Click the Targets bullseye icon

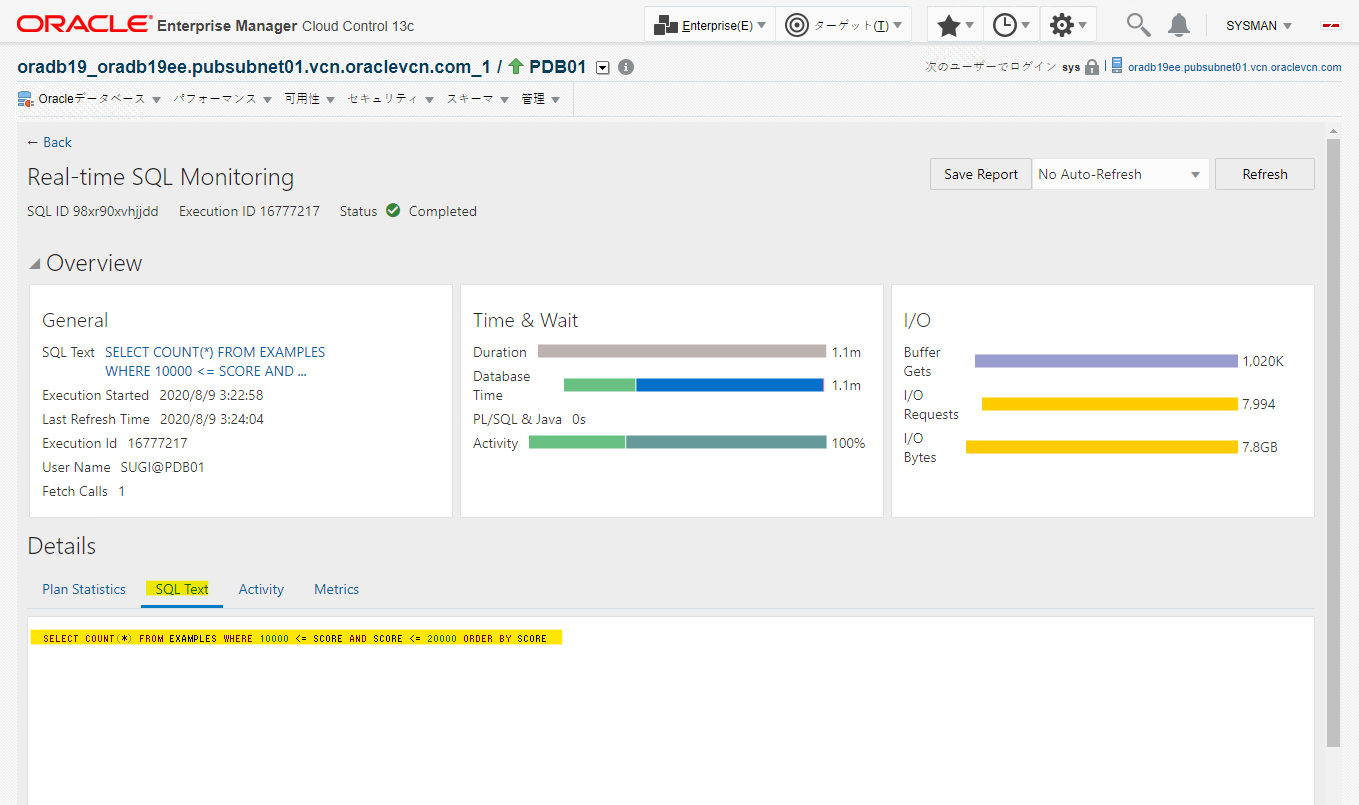(x=797, y=23)
